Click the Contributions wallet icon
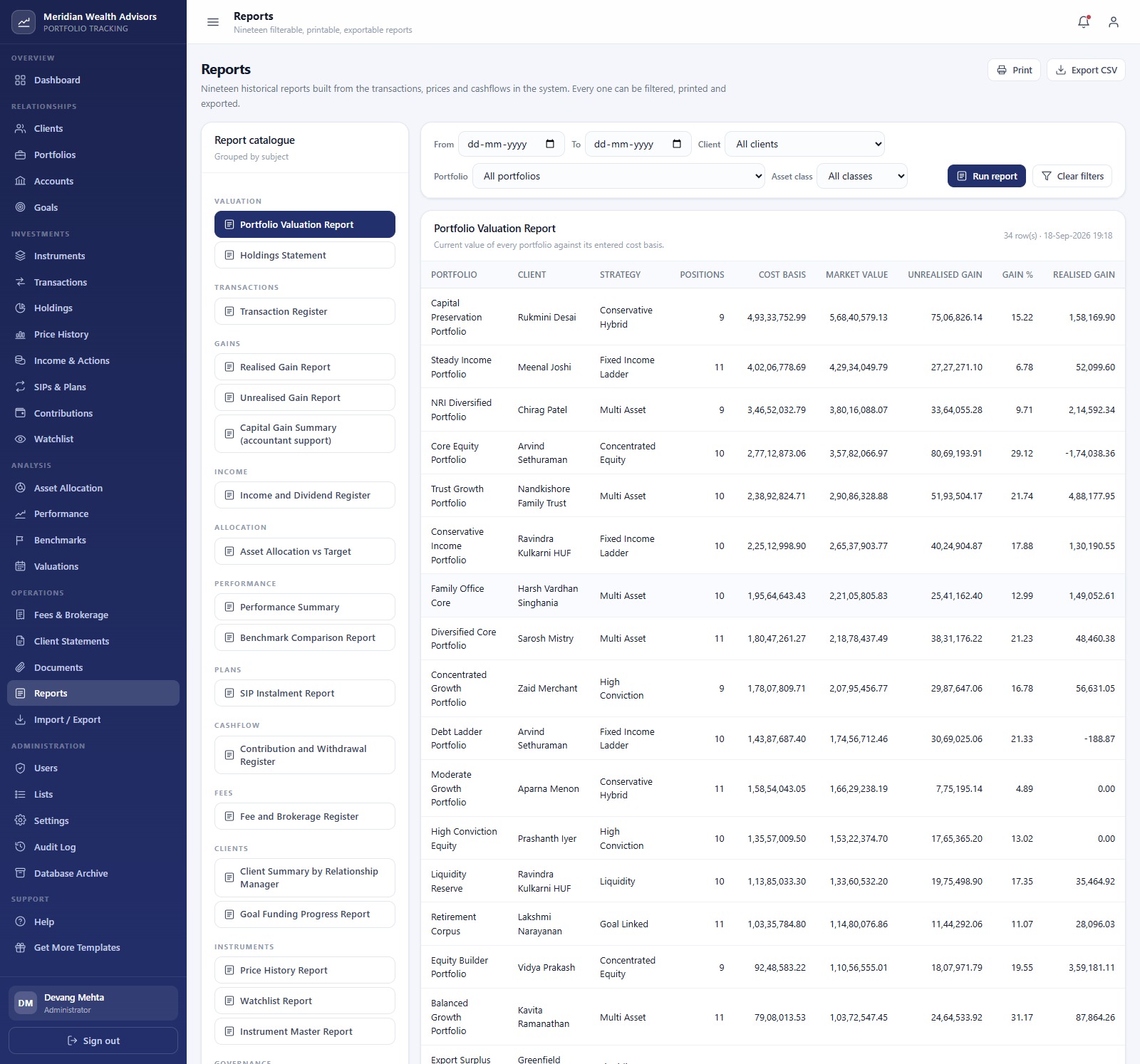The image size is (1140, 1064). click(20, 414)
